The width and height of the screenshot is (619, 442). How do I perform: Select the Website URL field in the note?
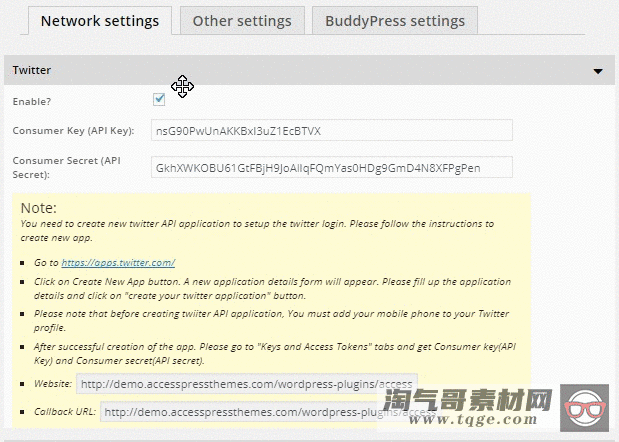point(246,384)
